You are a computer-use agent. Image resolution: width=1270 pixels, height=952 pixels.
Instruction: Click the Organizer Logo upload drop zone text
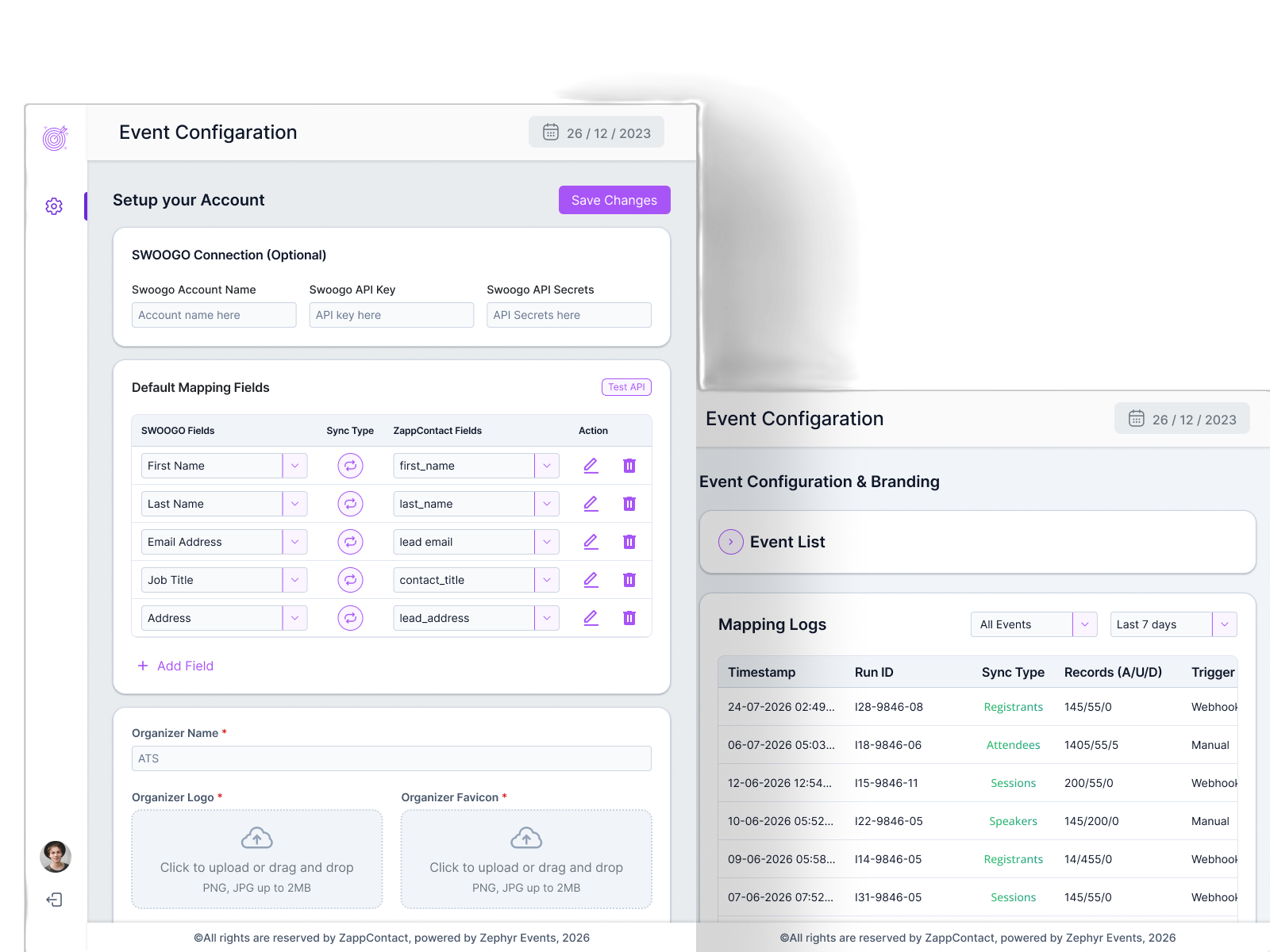pyautogui.click(x=257, y=867)
